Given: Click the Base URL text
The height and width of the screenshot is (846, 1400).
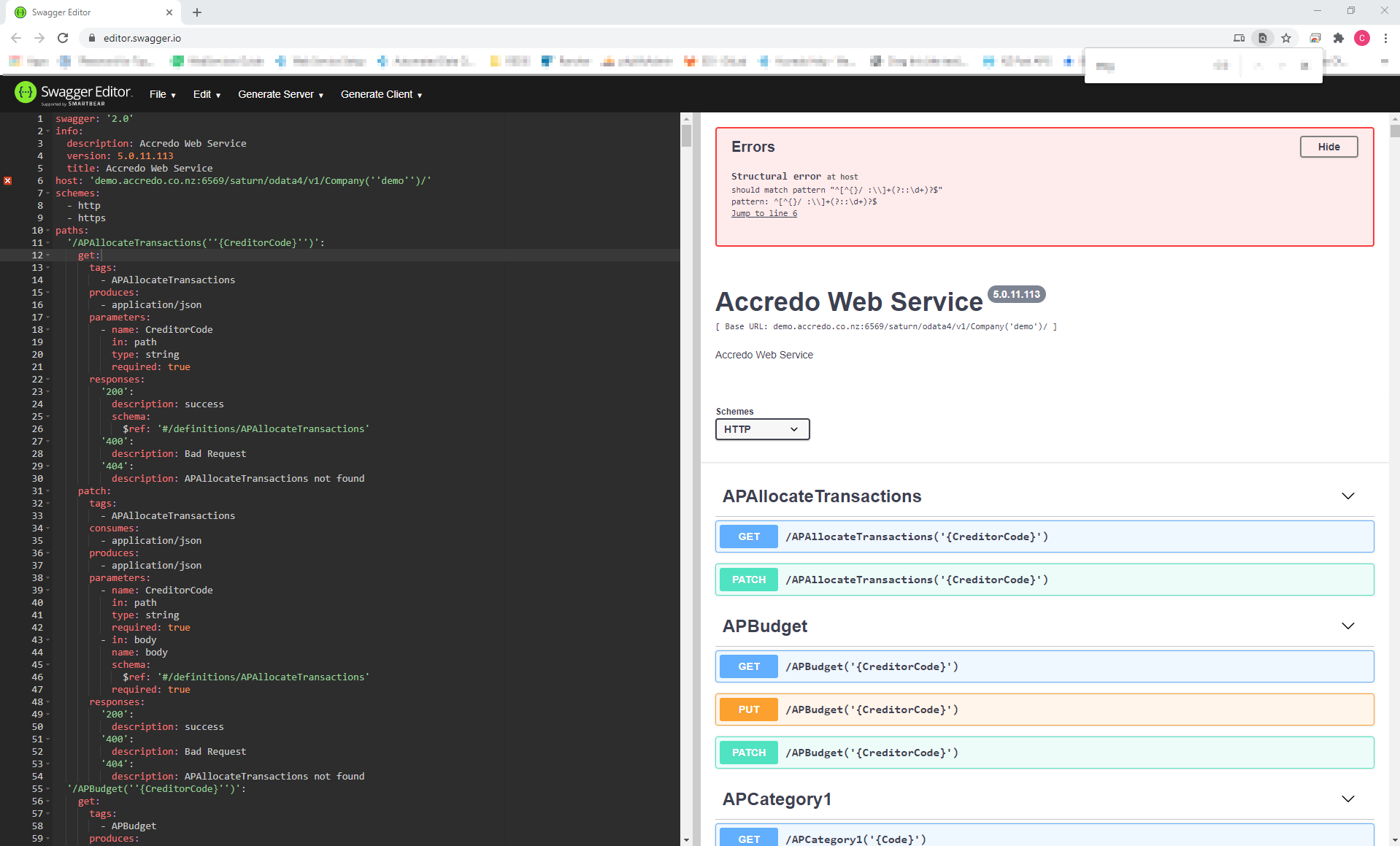Looking at the screenshot, I should 886,326.
